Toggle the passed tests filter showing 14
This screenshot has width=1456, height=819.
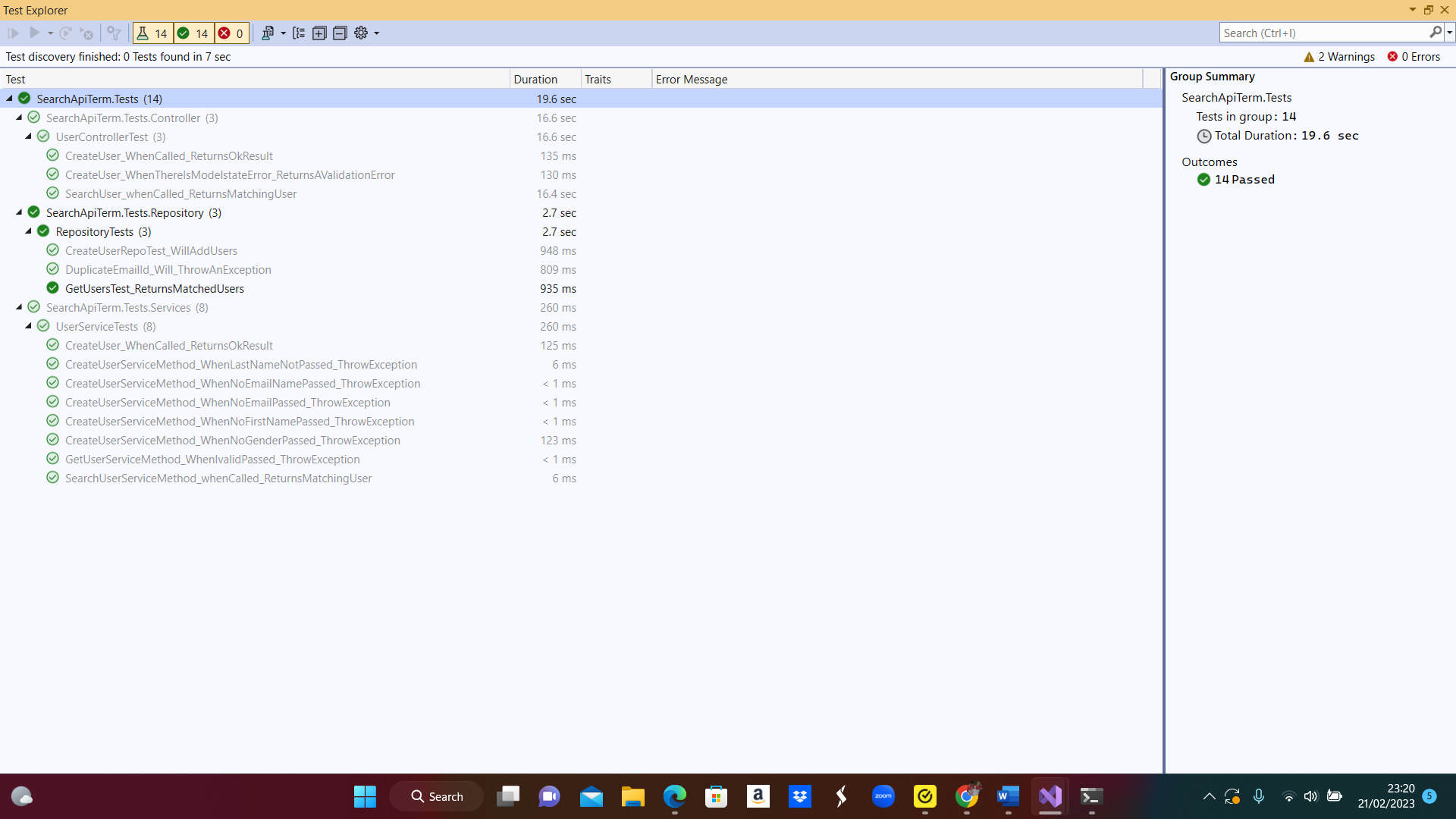click(x=193, y=33)
